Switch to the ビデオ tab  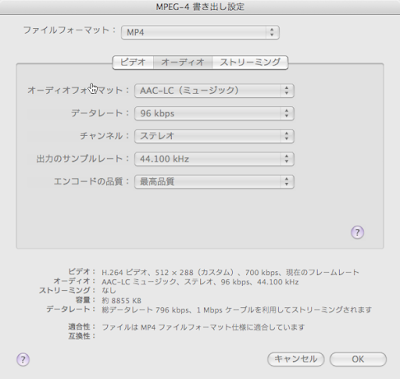pyautogui.click(x=133, y=62)
